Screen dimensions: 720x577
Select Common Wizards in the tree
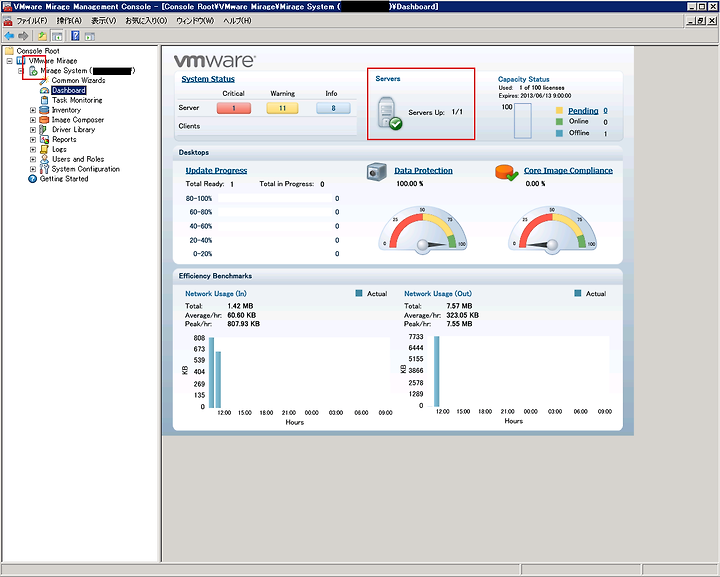tap(78, 81)
